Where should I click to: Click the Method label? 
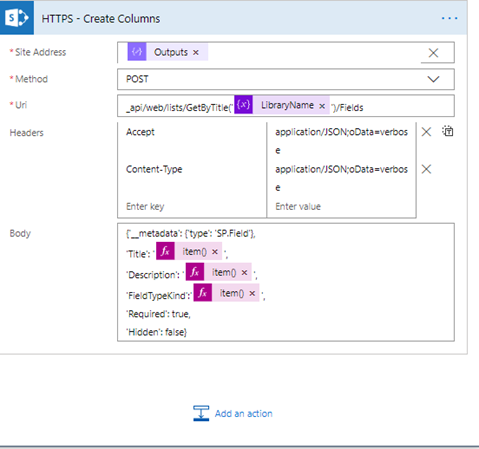pos(31,79)
